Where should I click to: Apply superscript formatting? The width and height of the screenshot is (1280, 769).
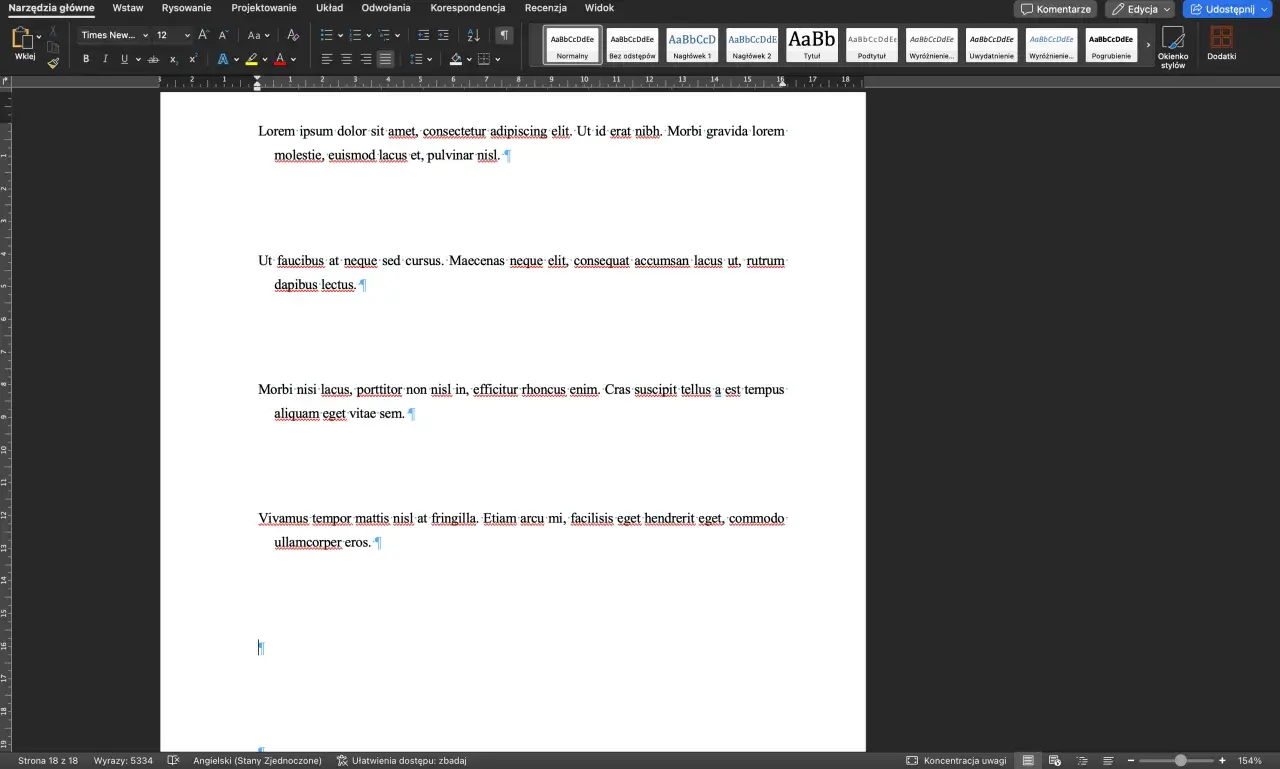pyautogui.click(x=193, y=60)
